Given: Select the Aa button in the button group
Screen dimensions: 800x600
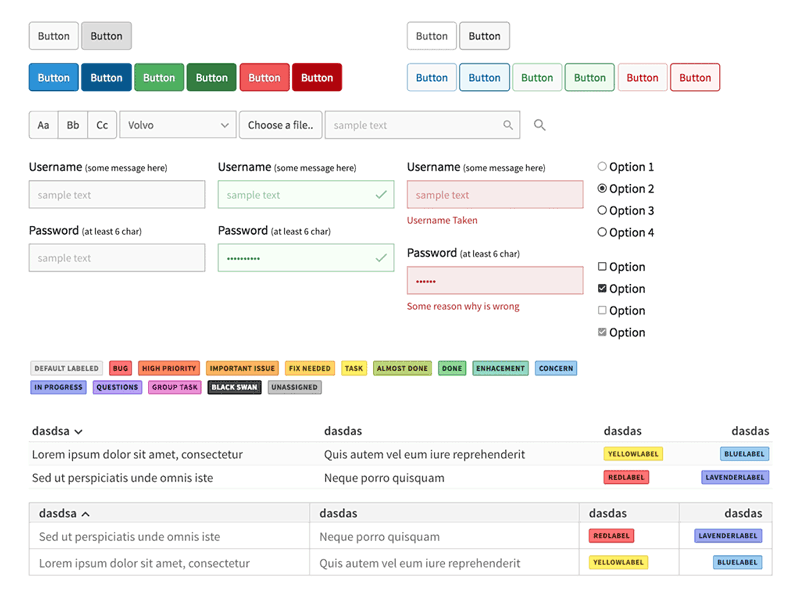Looking at the screenshot, I should (44, 125).
